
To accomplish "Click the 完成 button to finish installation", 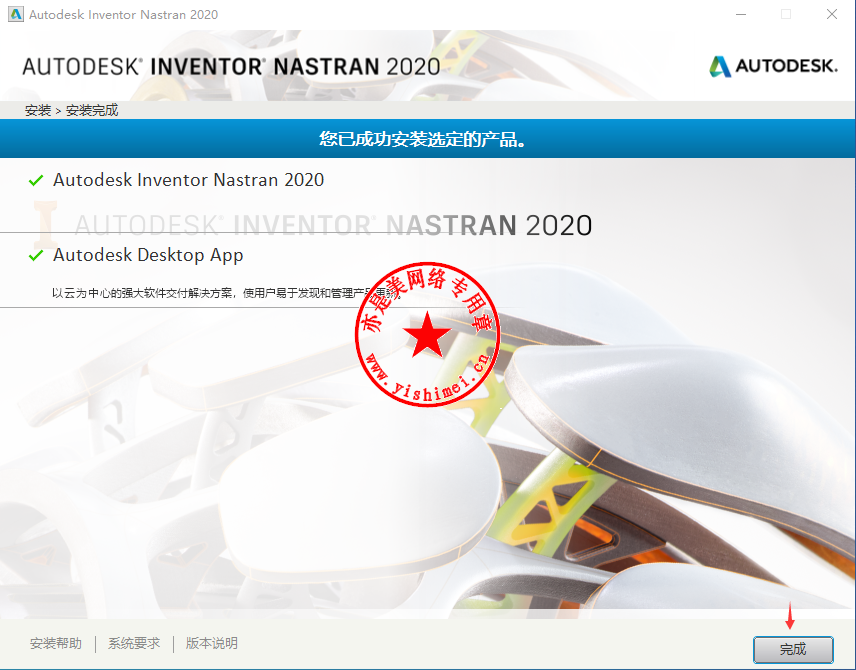I will (x=793, y=649).
